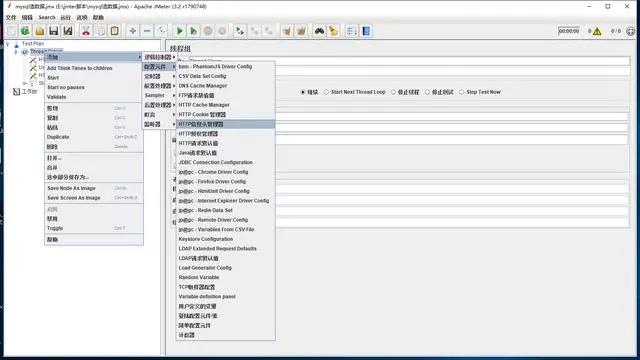
Task: Click the green Start run toolbar icon
Action: tap(179, 31)
